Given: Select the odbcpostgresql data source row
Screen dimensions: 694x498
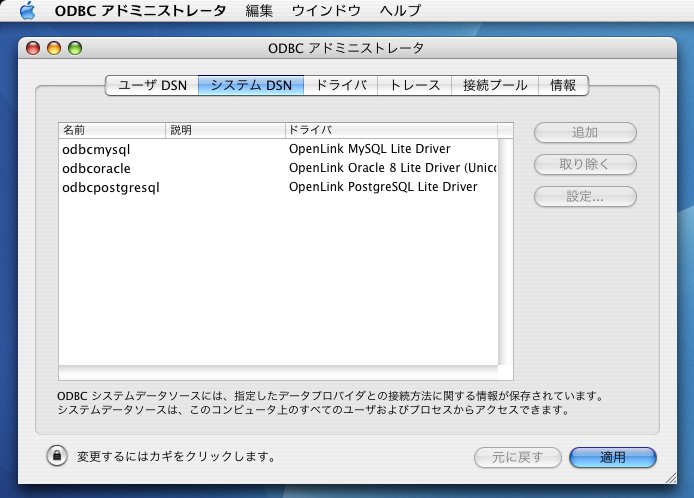Looking at the screenshot, I should click(x=278, y=187).
